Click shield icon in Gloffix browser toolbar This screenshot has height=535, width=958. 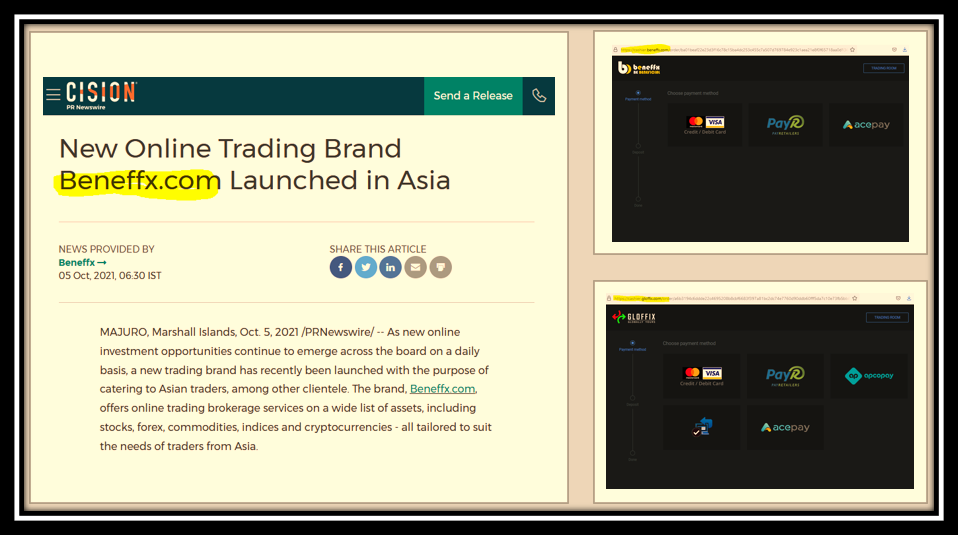898,299
